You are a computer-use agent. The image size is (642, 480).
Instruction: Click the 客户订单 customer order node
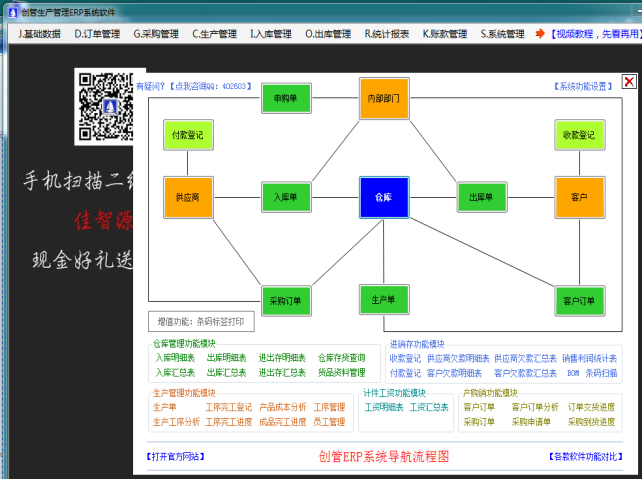click(x=580, y=299)
